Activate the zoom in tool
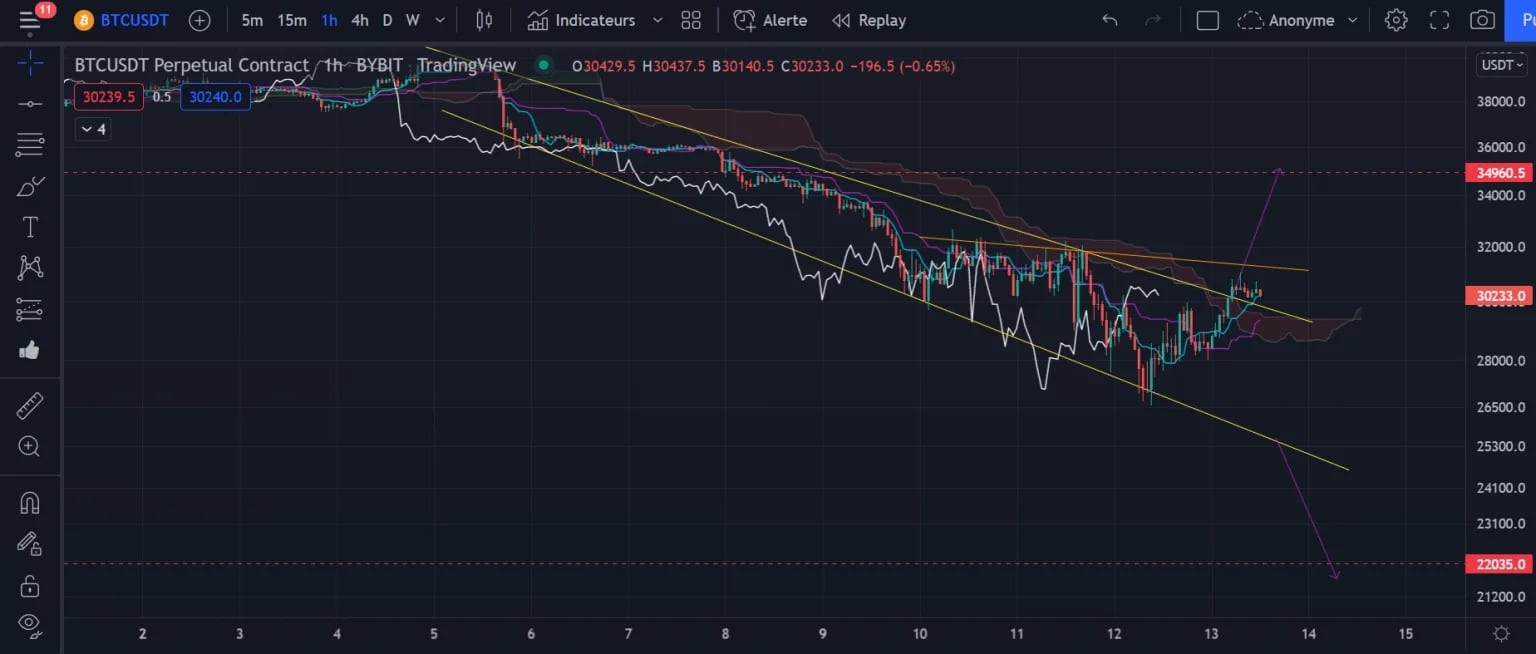The image size is (1536, 654). 30,446
